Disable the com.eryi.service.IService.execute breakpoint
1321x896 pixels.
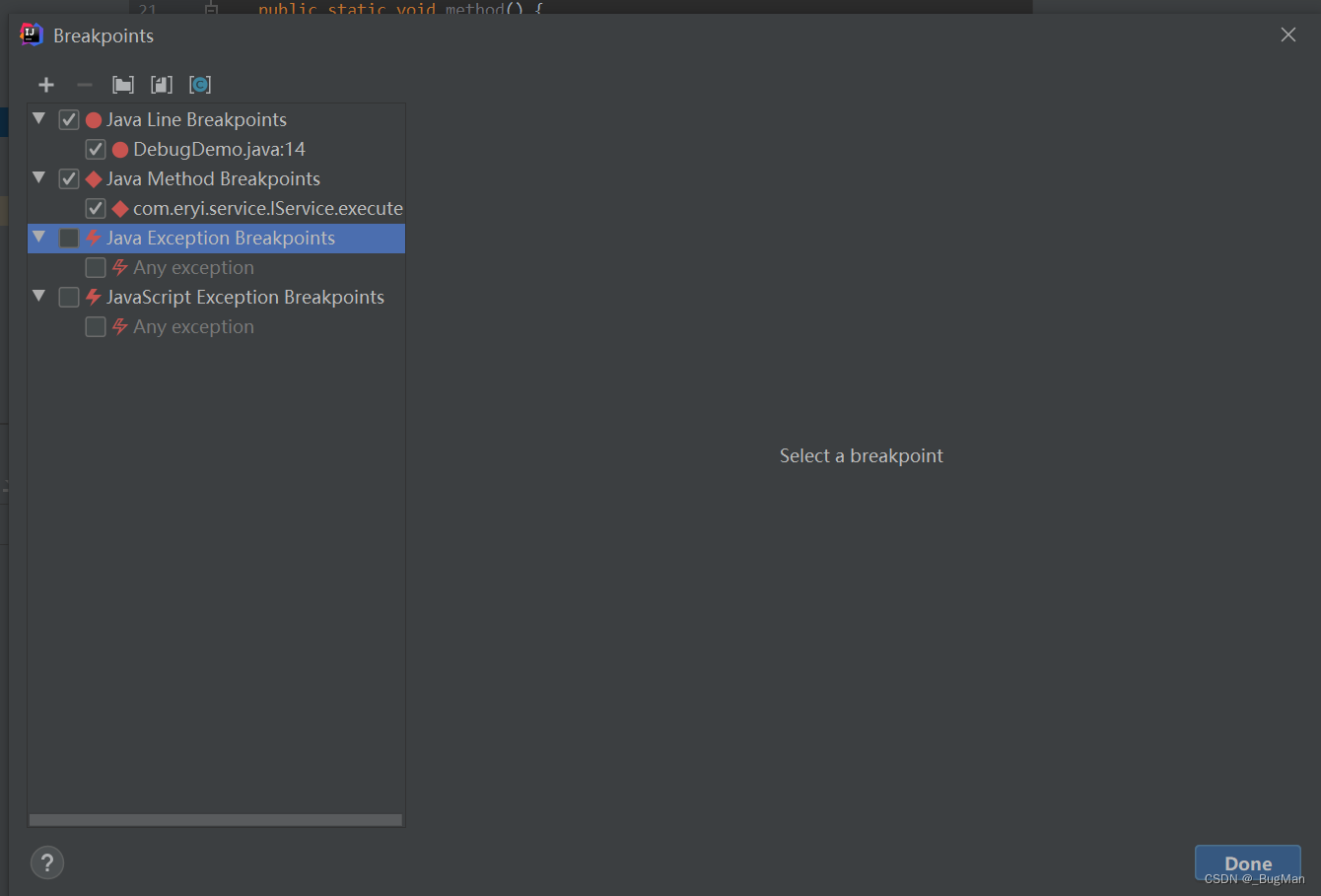tap(96, 208)
